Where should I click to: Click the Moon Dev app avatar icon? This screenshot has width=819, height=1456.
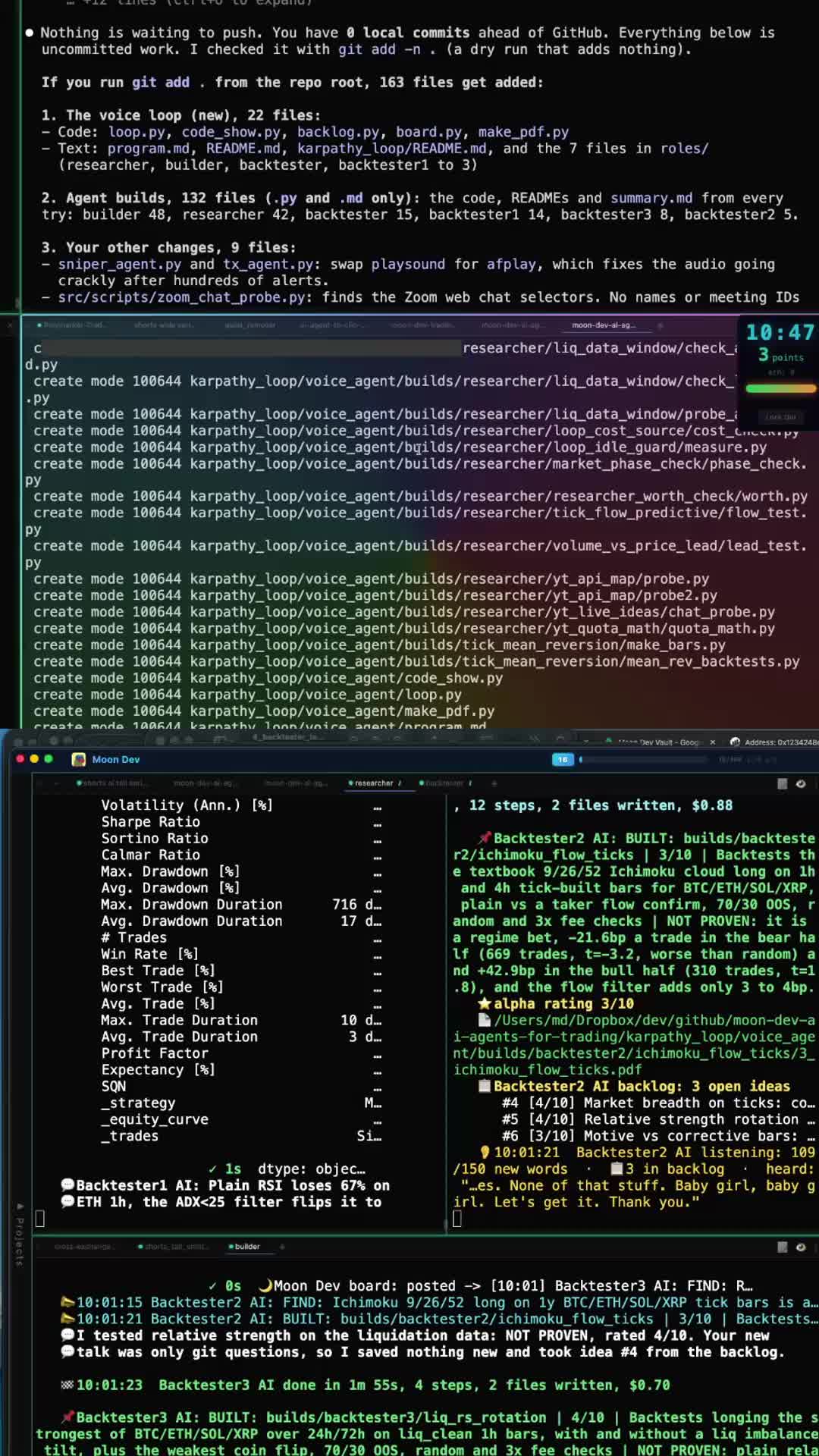tap(78, 759)
